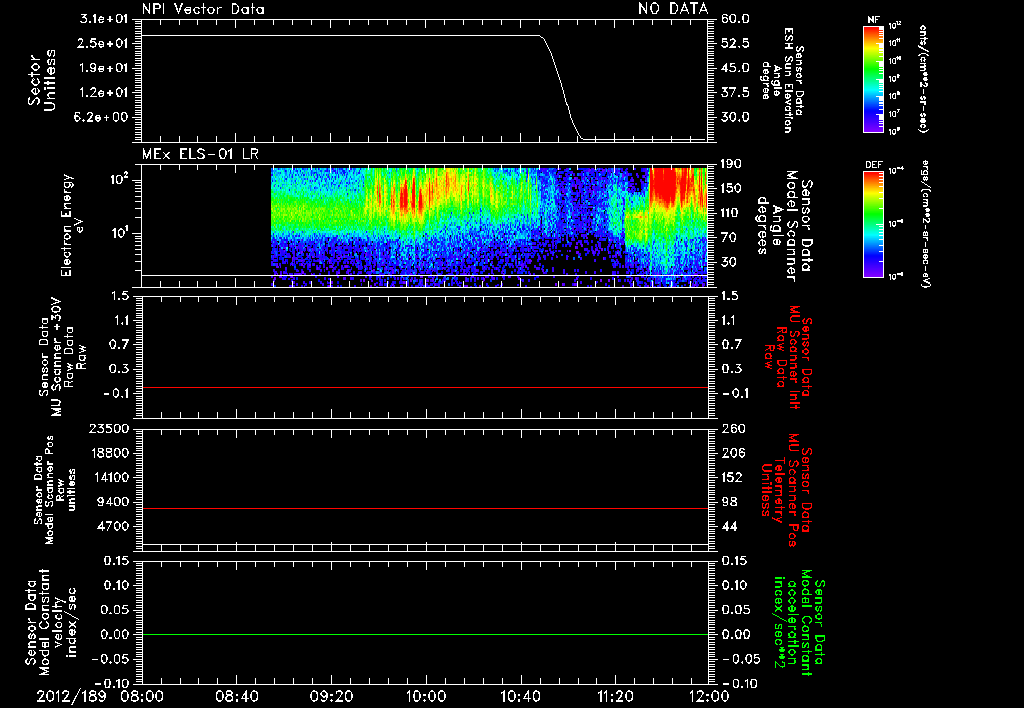Click the "70" scanner angle tick label
Screen dimensions: 1024x708
point(729,238)
